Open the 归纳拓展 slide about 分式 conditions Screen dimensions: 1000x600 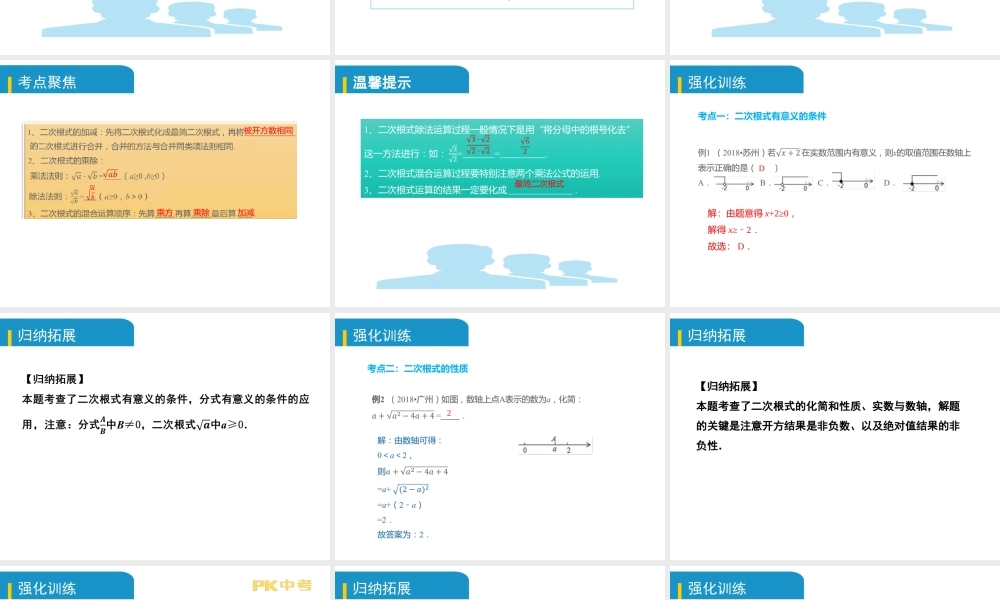pyautogui.click(x=165, y=436)
